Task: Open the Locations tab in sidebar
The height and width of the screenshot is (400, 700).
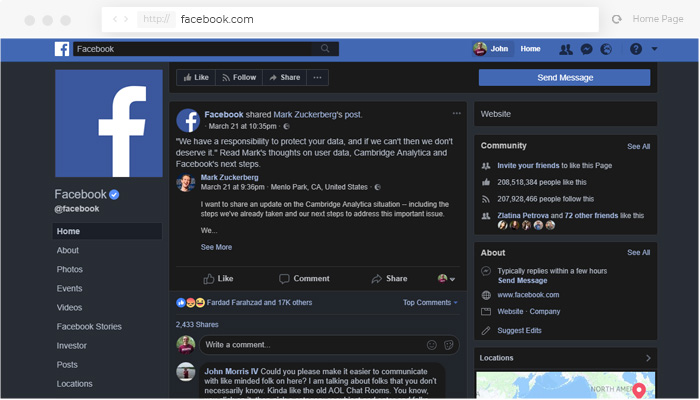Action: [75, 384]
